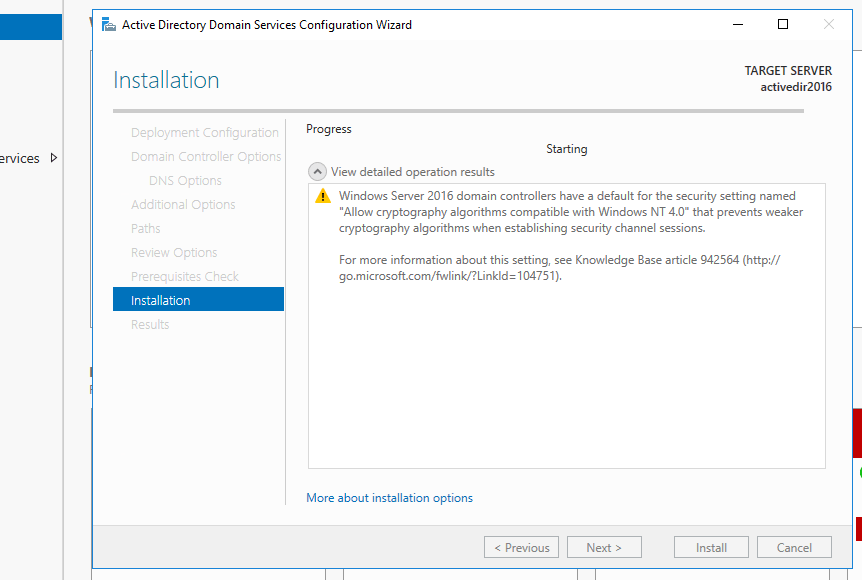862x580 pixels.
Task: Select Deployment Configuration step
Action: coord(204,133)
